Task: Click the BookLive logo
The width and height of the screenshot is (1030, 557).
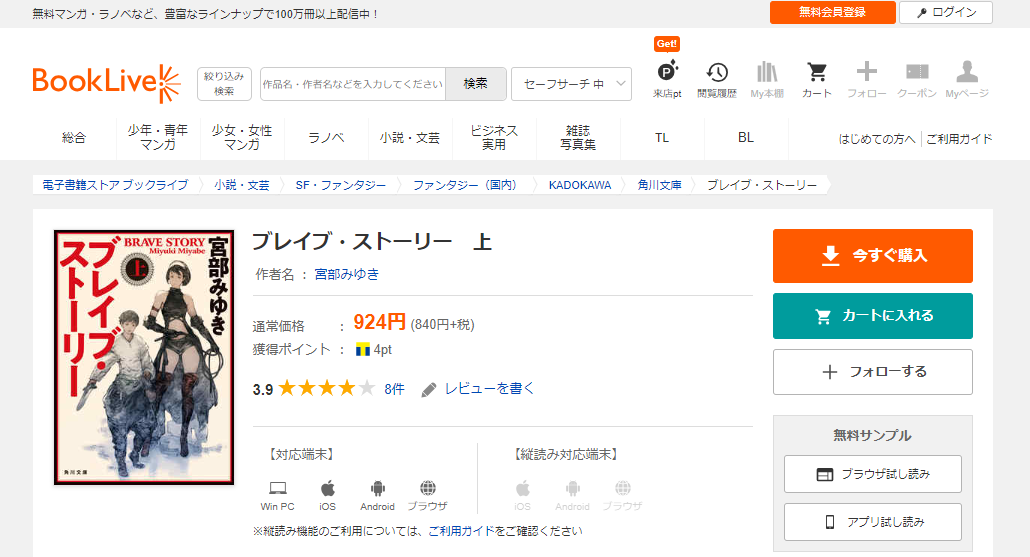Action: (x=106, y=83)
